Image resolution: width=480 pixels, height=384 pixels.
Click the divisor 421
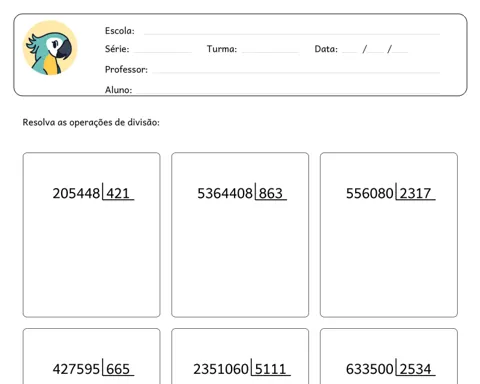click(x=118, y=193)
